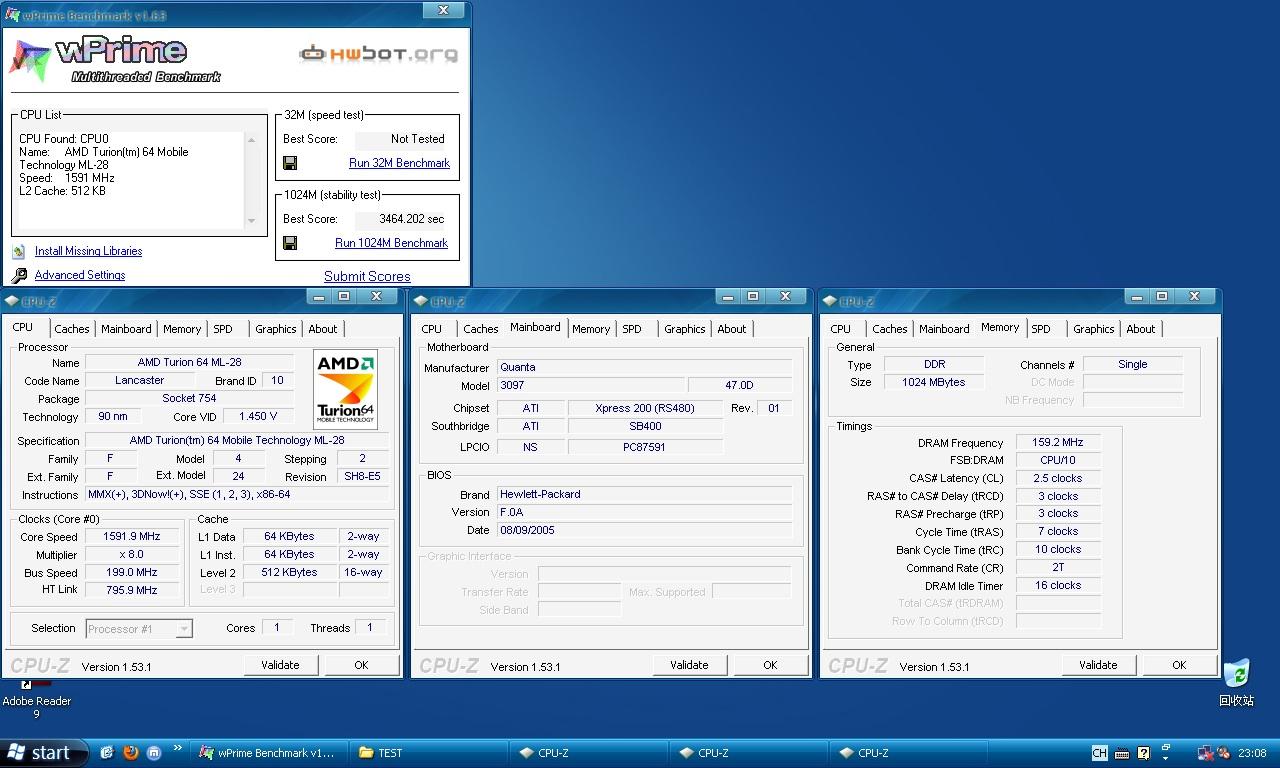Viewport: 1280px width, 768px height.
Task: Open the Install Missing Libraries link
Action: point(88,251)
